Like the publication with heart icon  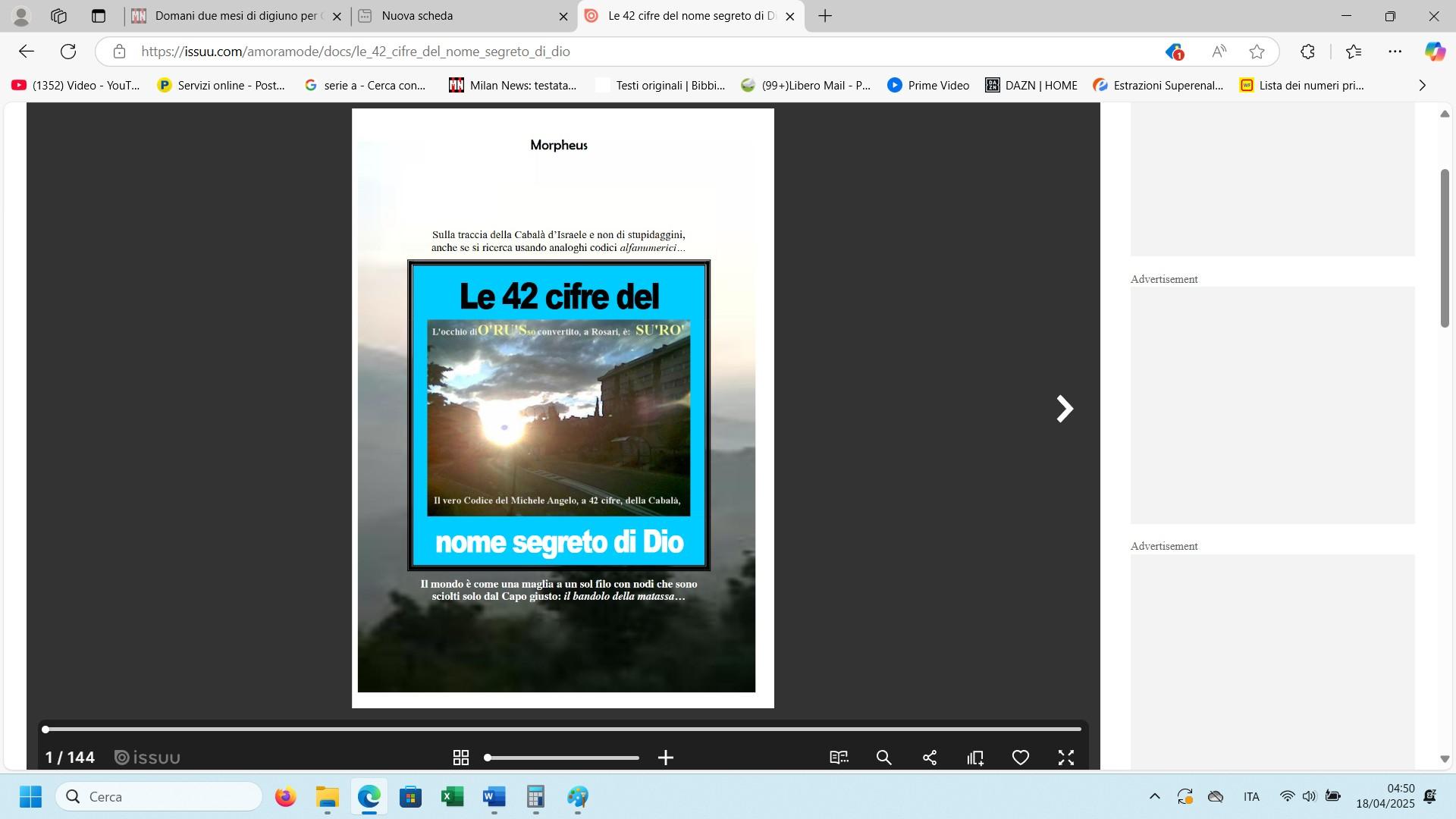1021,758
